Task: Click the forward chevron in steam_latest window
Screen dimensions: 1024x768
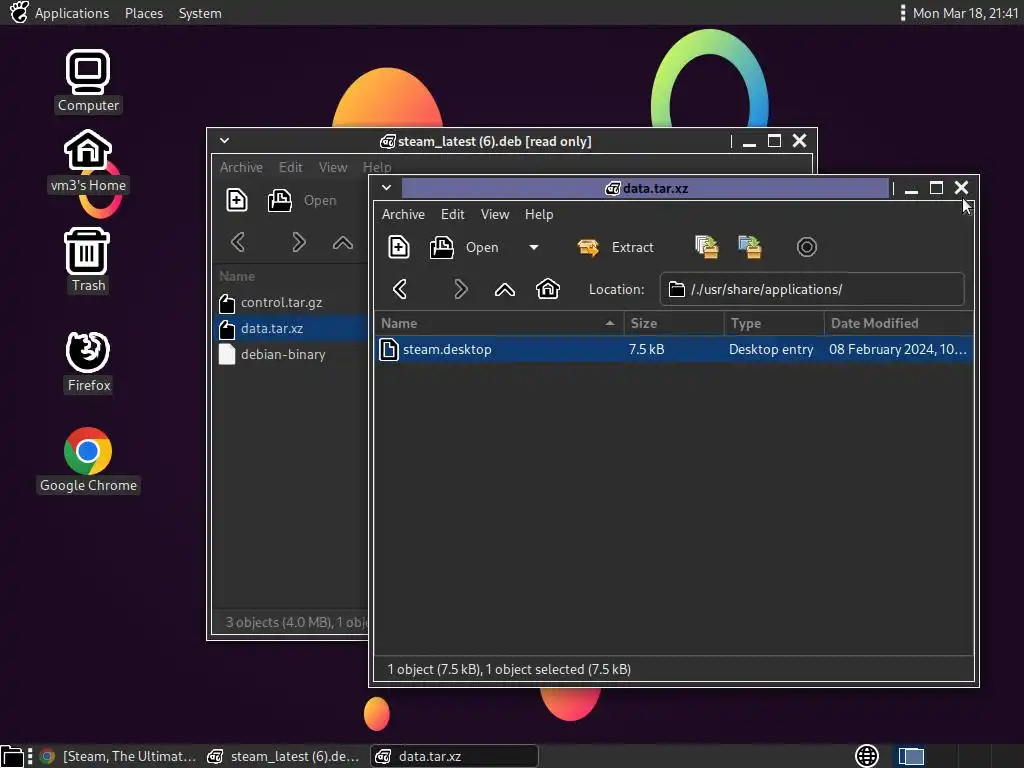Action: coord(298,242)
